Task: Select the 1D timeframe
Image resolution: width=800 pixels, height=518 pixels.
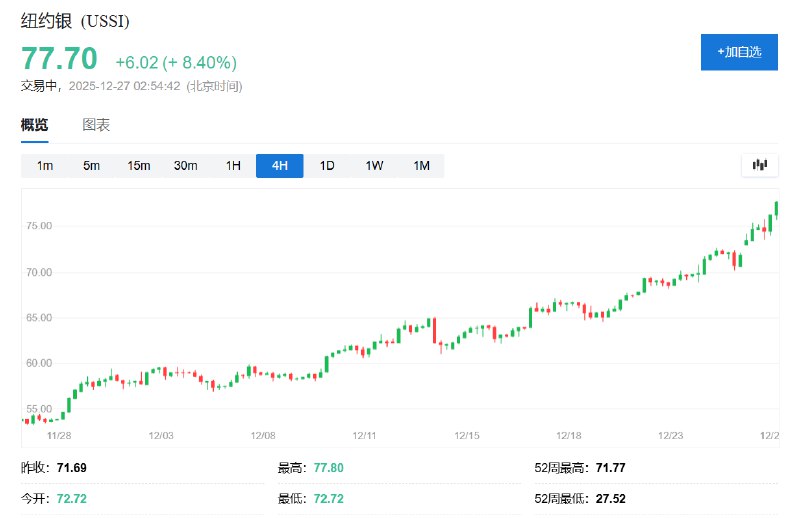Action: click(x=327, y=166)
